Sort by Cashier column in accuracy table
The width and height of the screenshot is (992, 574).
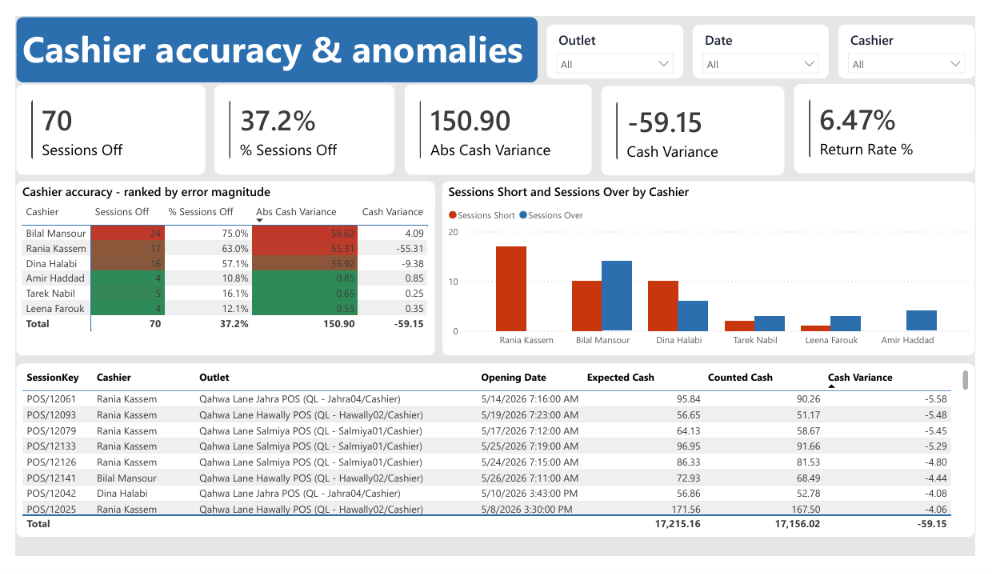coord(42,212)
